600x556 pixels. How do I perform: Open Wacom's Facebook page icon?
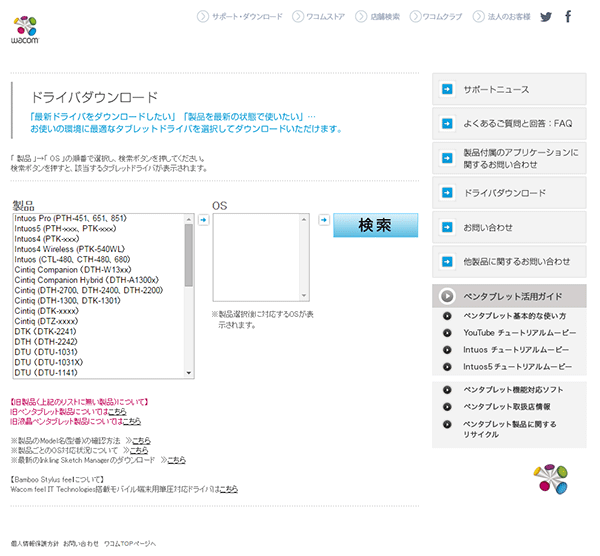568,16
